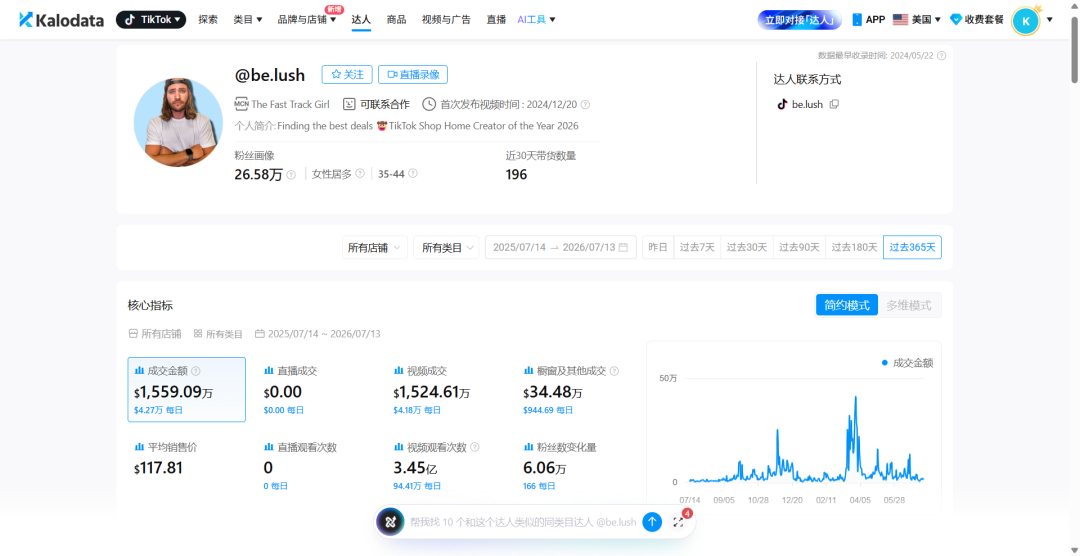Select the 视频成交 metric
The image size is (1080, 556).
click(x=446, y=389)
